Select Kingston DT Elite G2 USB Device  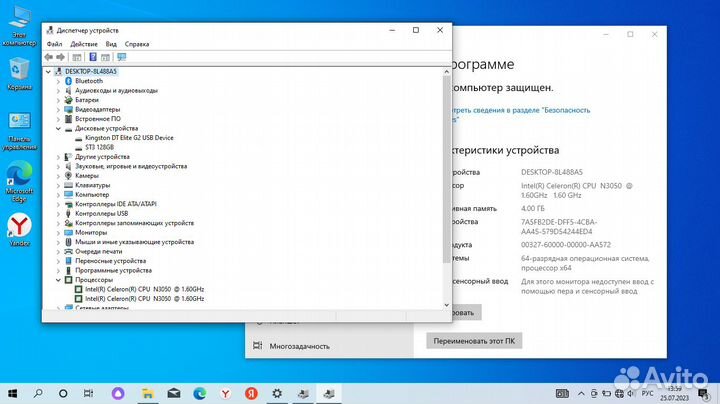129,138
